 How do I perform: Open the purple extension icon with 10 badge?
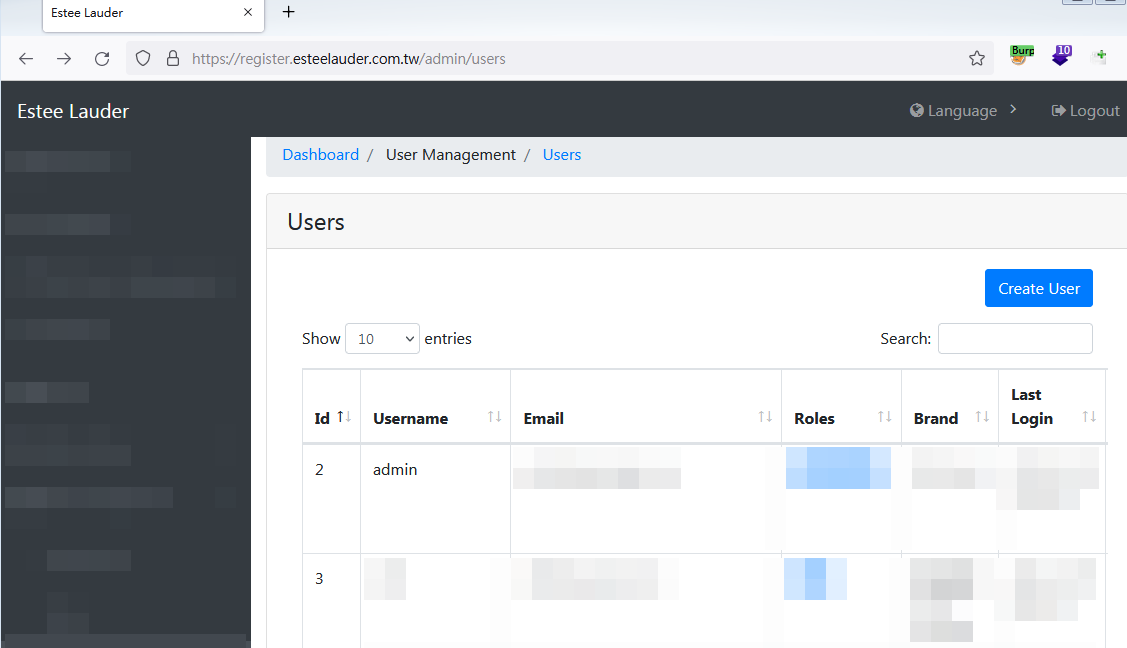1062,55
